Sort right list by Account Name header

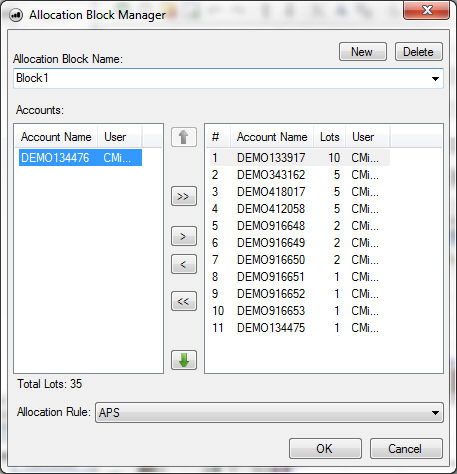(x=272, y=137)
